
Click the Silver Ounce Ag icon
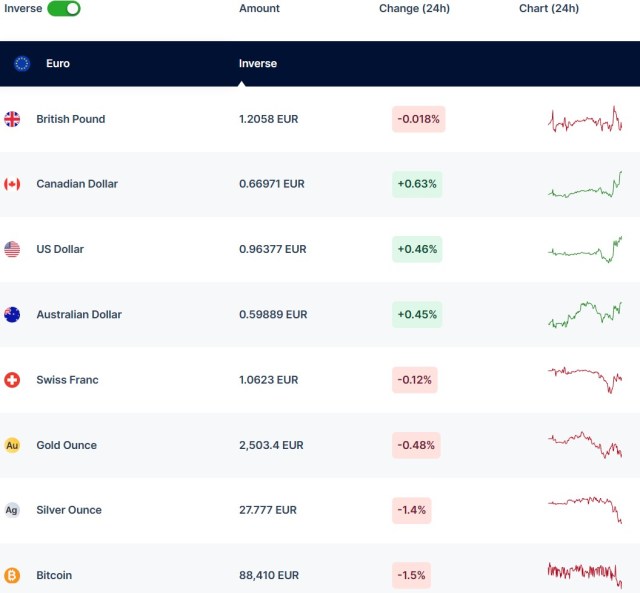click(x=12, y=510)
